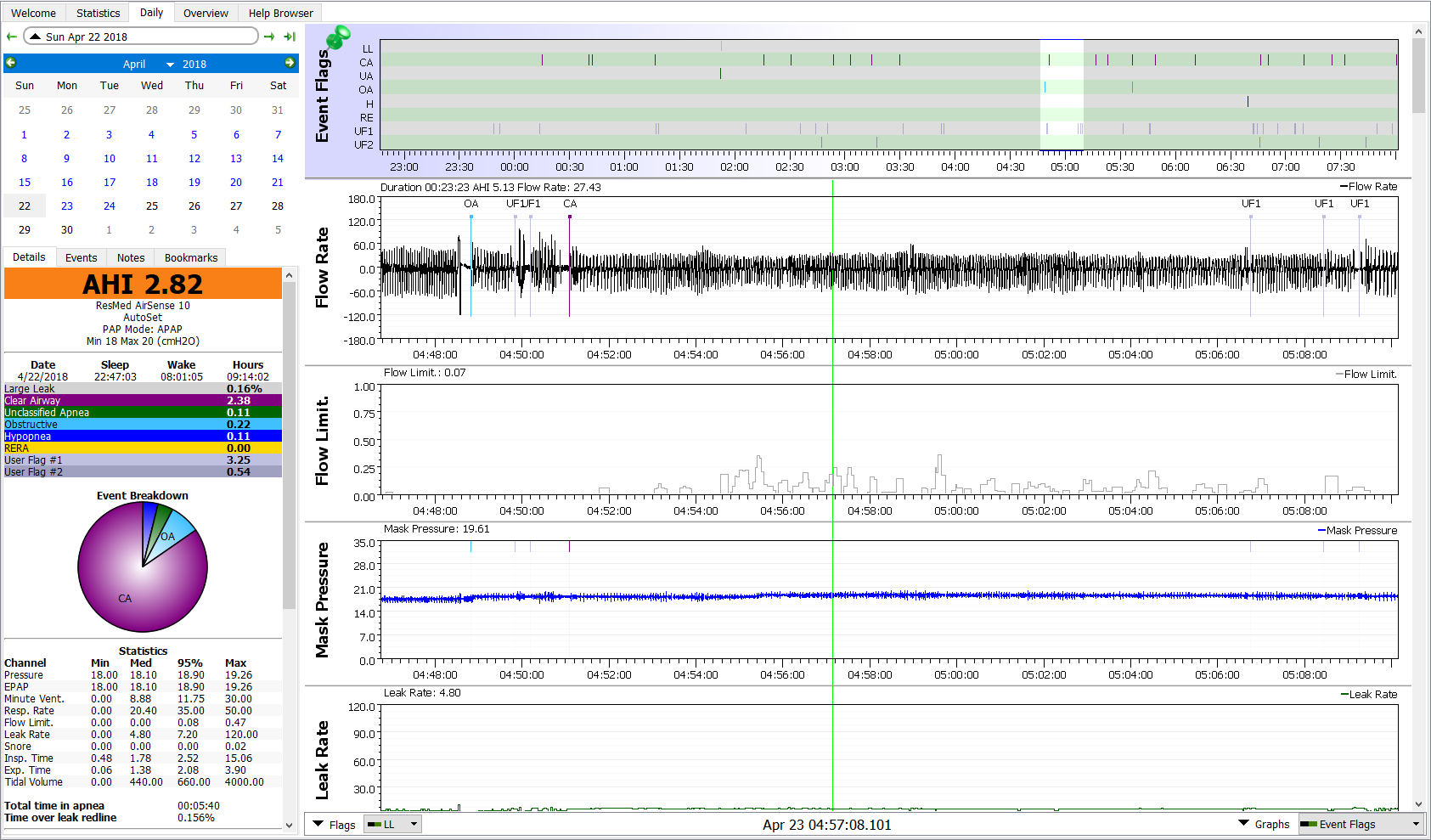Click the highlighted selection in Event Flags overview
This screenshot has height=840, width=1431.
pyautogui.click(x=1062, y=94)
